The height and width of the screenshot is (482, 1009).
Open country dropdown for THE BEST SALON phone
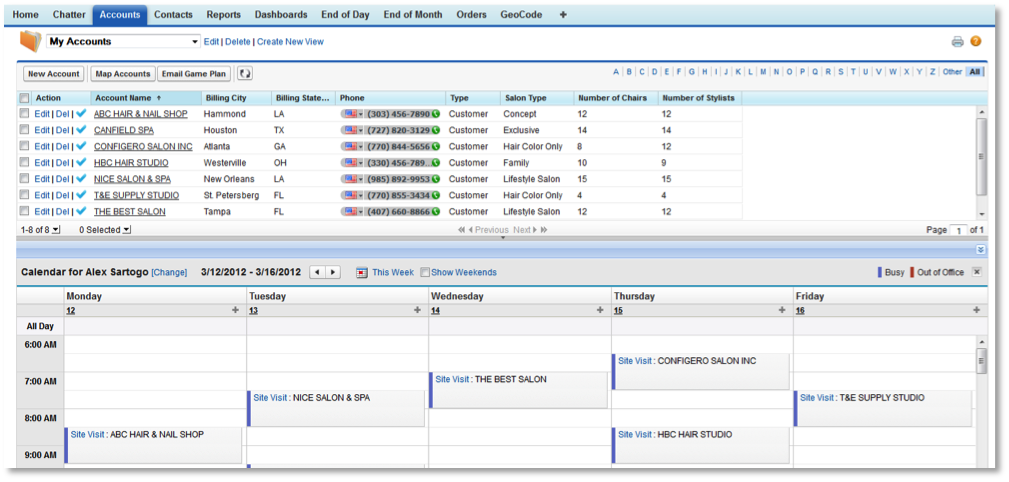360,212
